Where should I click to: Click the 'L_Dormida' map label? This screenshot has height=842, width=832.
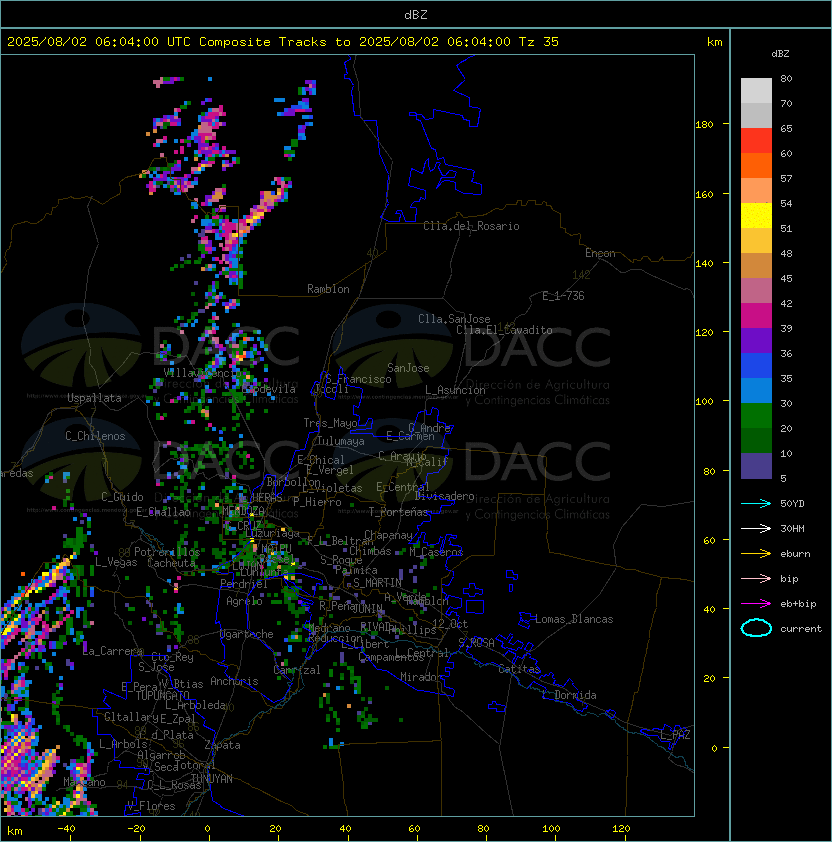(x=569, y=695)
